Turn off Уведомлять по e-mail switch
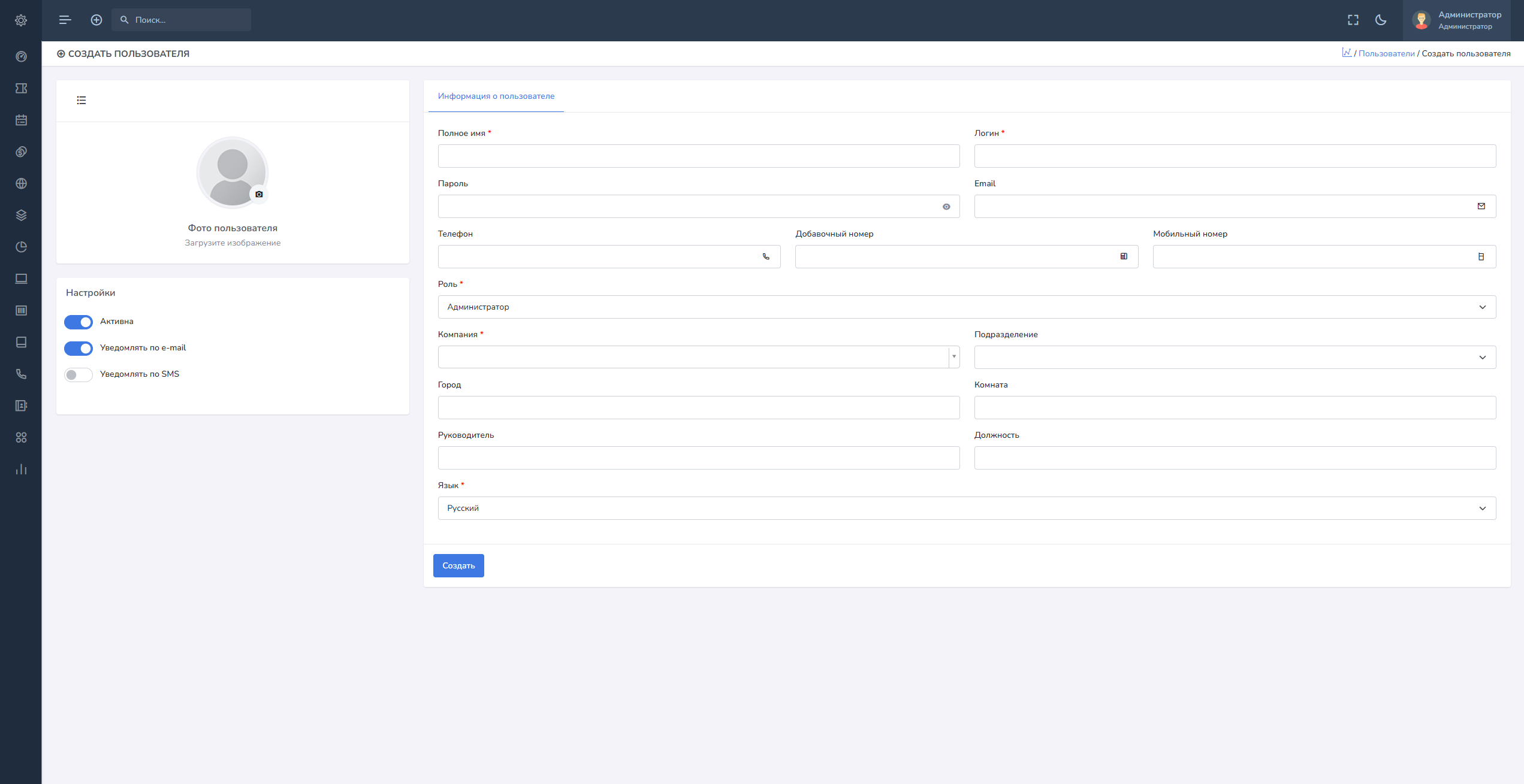The width and height of the screenshot is (1524, 784). coord(79,349)
